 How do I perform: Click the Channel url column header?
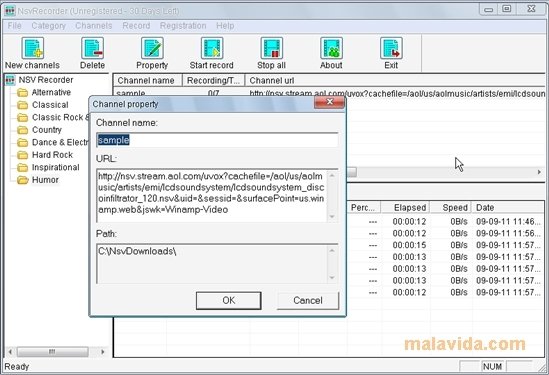coord(396,81)
